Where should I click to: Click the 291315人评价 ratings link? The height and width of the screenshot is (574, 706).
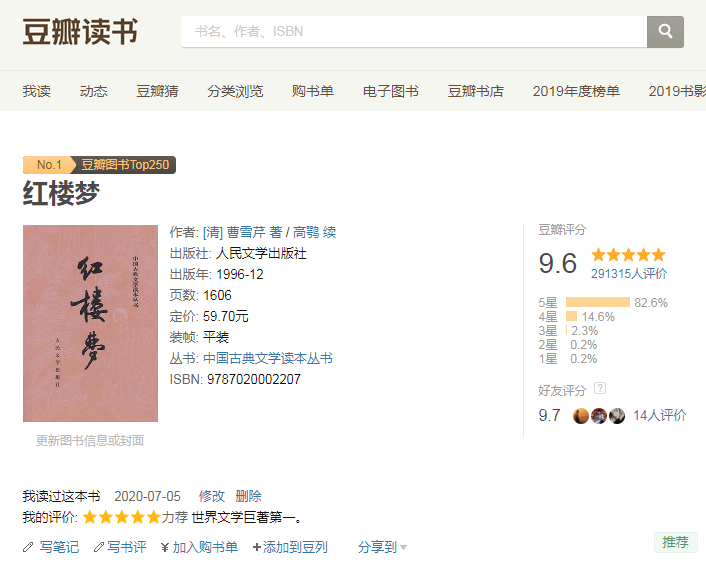[x=629, y=273]
